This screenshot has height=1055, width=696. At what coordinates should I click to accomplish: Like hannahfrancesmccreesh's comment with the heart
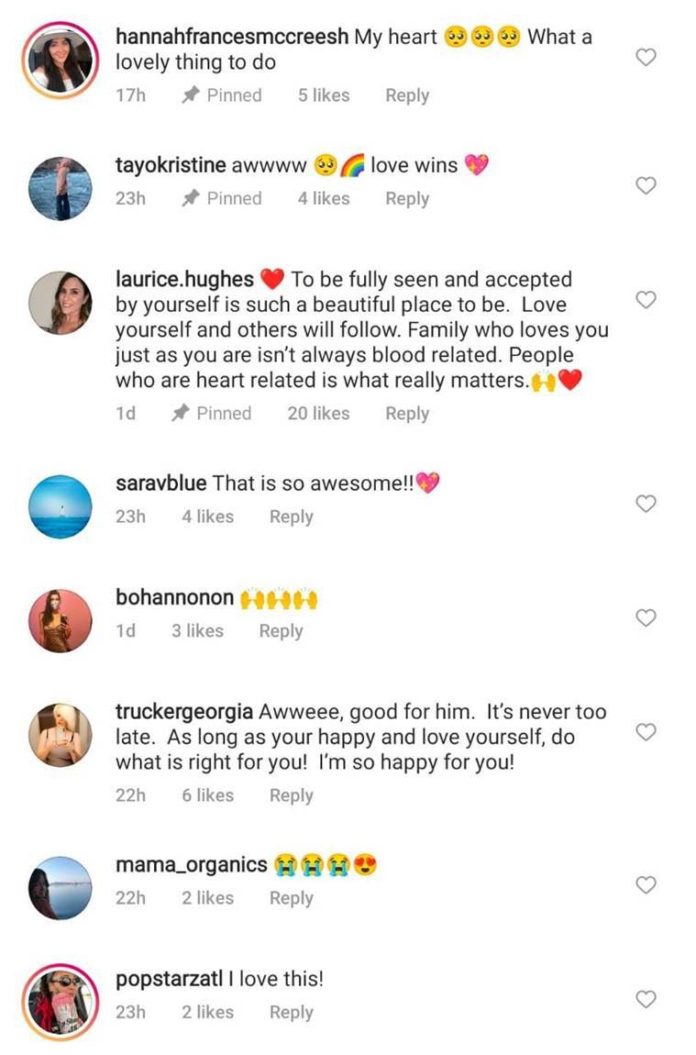click(646, 58)
